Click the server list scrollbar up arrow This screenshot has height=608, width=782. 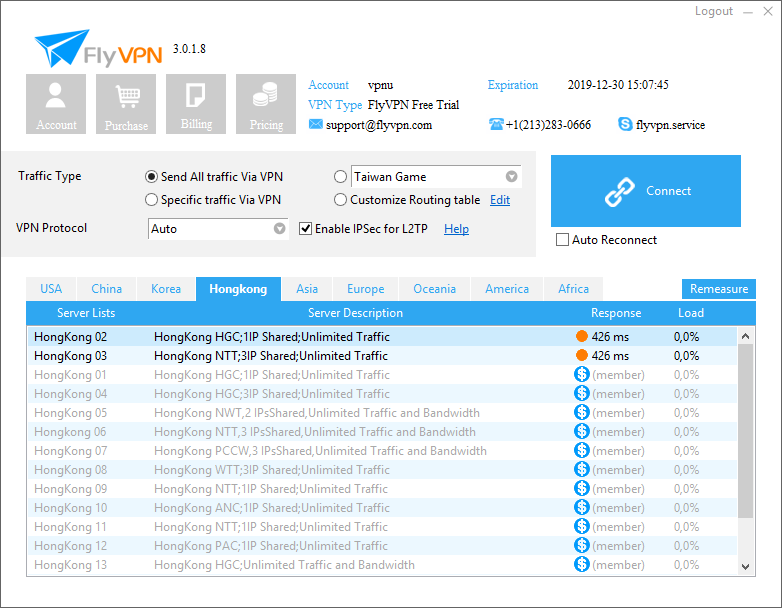(x=746, y=336)
